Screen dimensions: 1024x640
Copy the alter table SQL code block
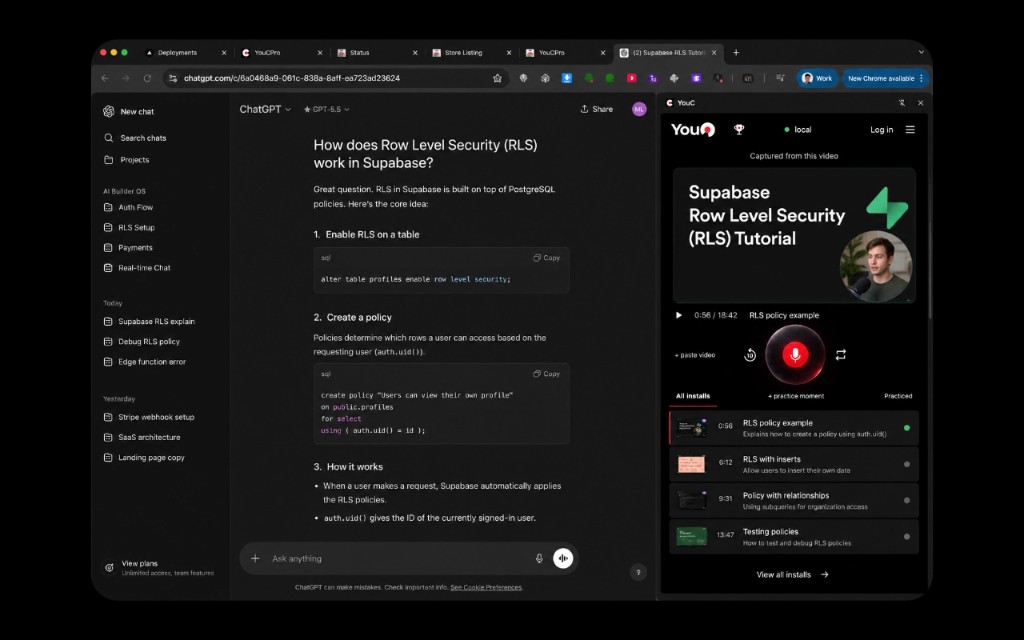click(547, 258)
